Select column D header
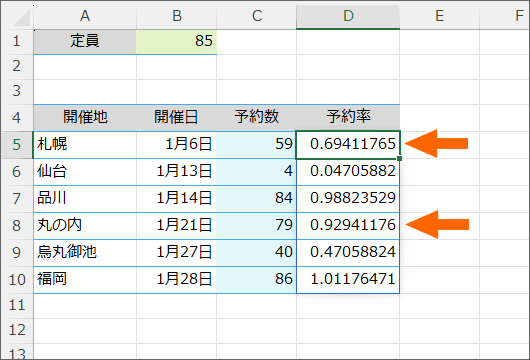 [348, 17]
